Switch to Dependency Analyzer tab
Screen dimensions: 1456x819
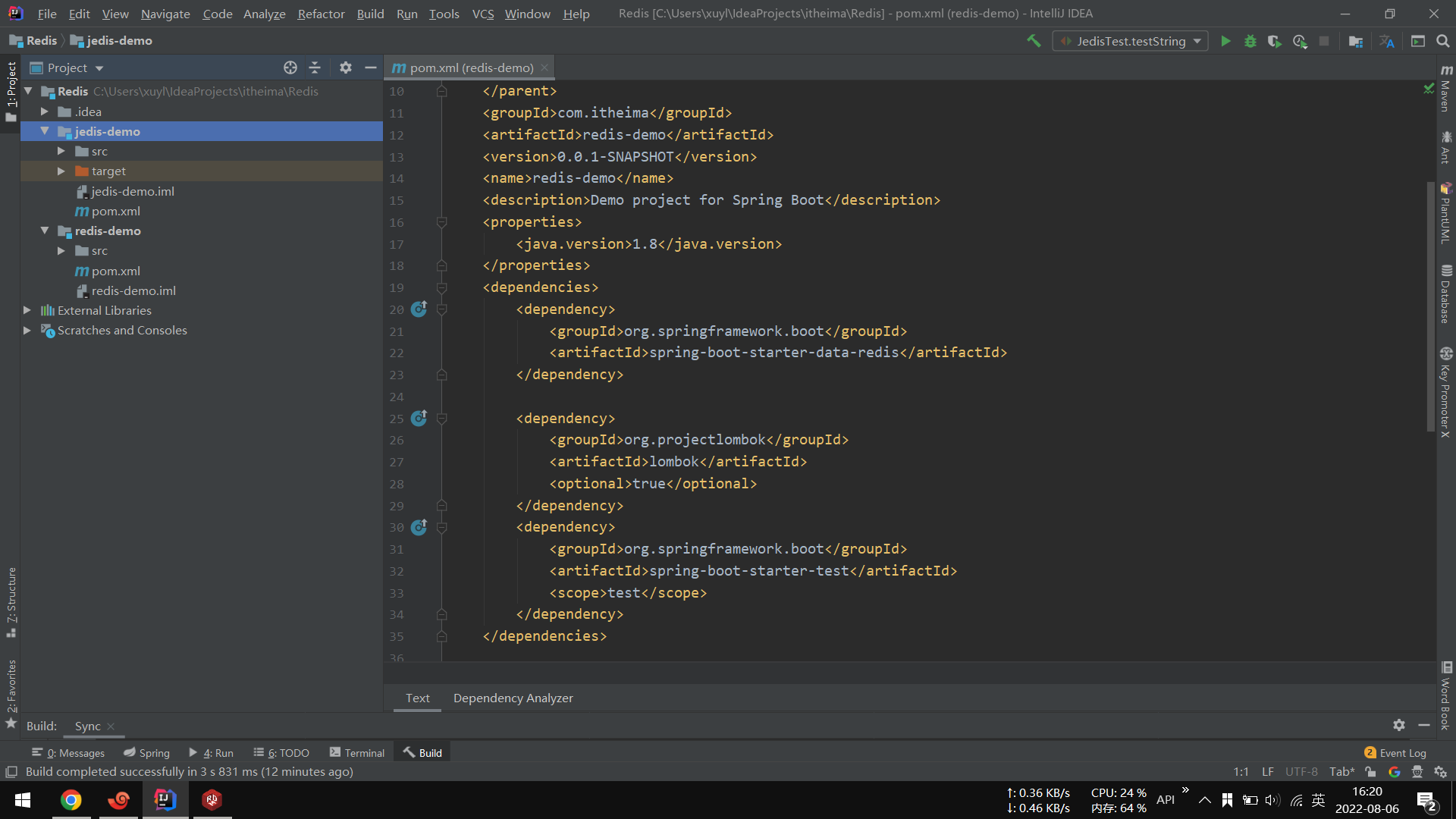coord(513,698)
